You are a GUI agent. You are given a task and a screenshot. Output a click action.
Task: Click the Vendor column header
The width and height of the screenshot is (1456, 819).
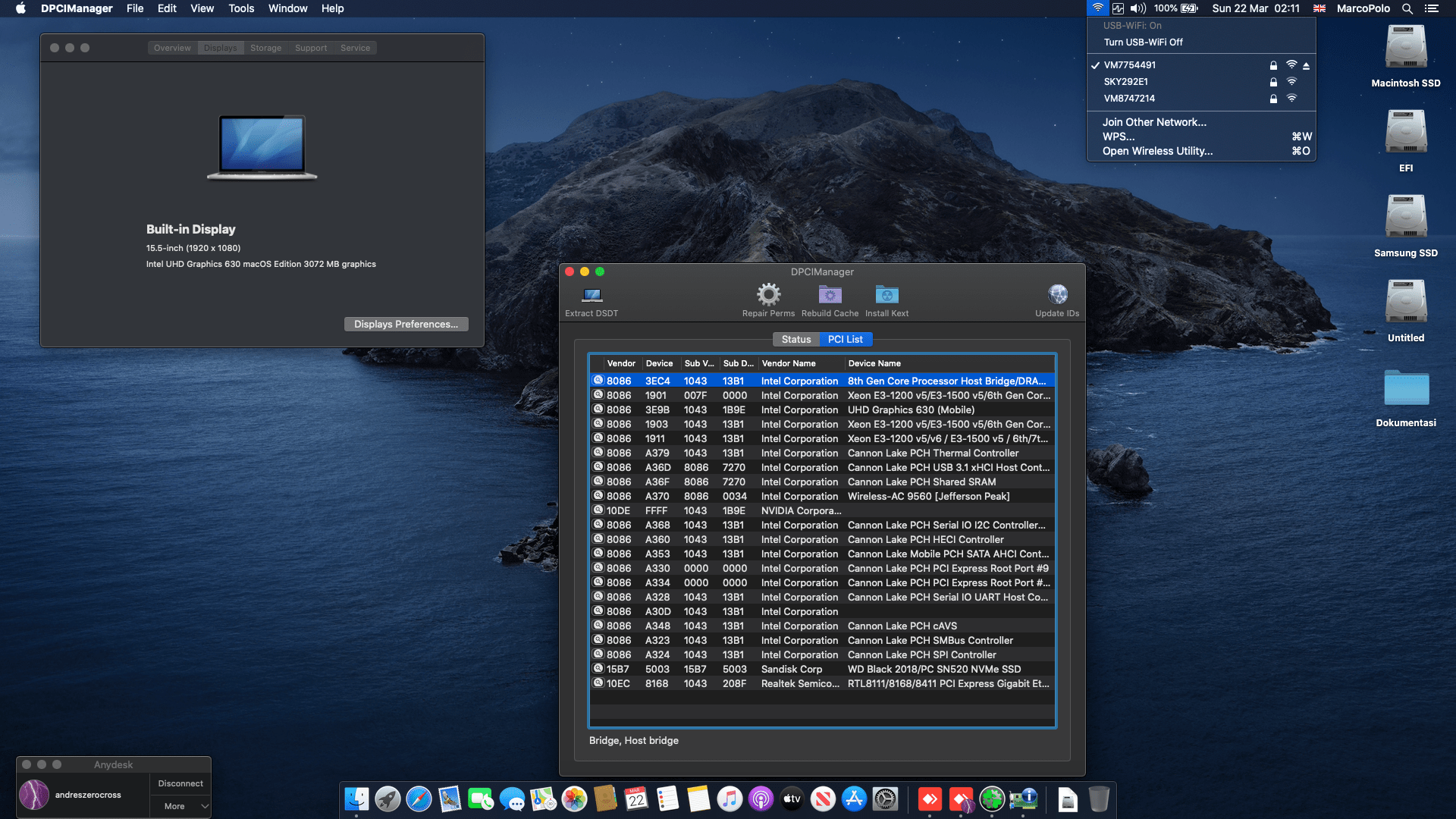[x=621, y=363]
